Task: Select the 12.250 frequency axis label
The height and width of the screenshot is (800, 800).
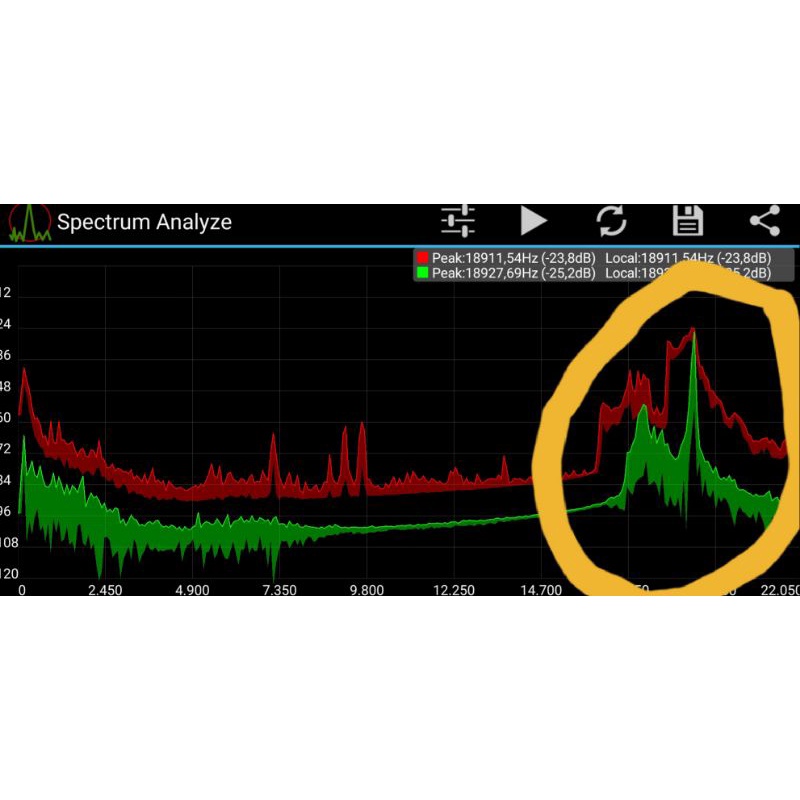Action: [x=453, y=590]
